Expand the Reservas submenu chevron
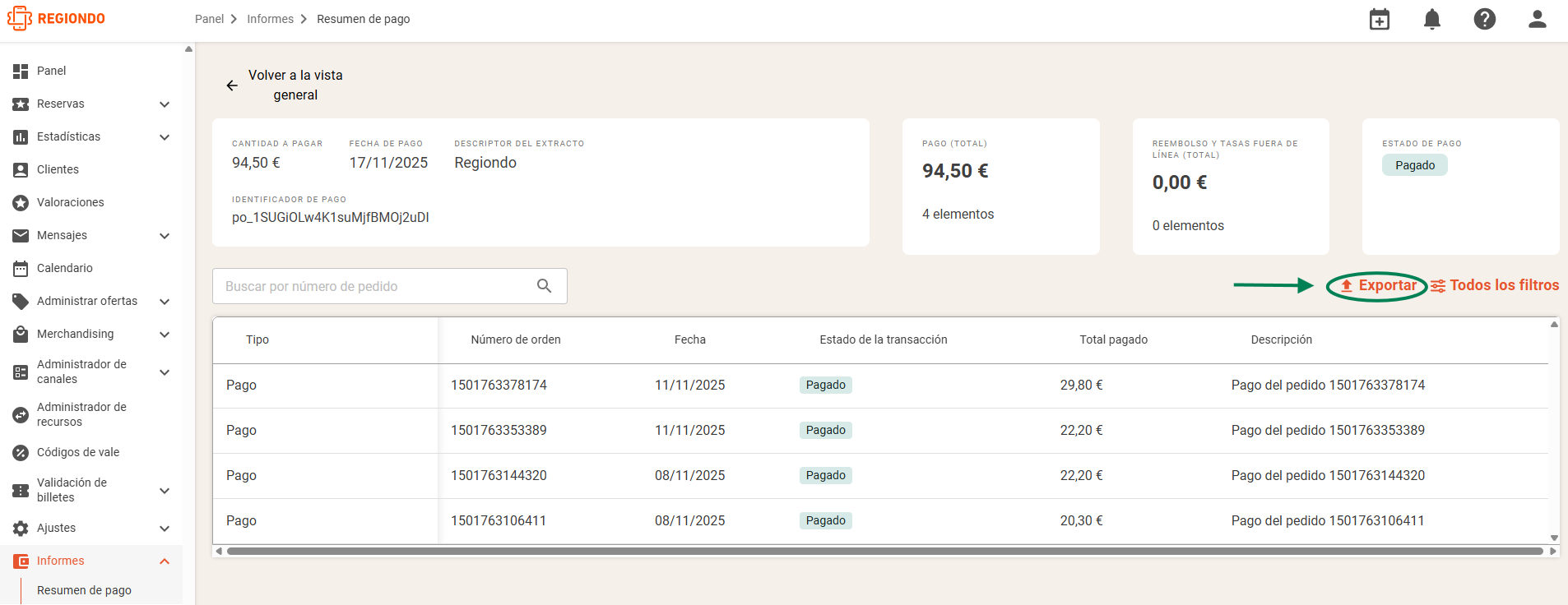 165,104
